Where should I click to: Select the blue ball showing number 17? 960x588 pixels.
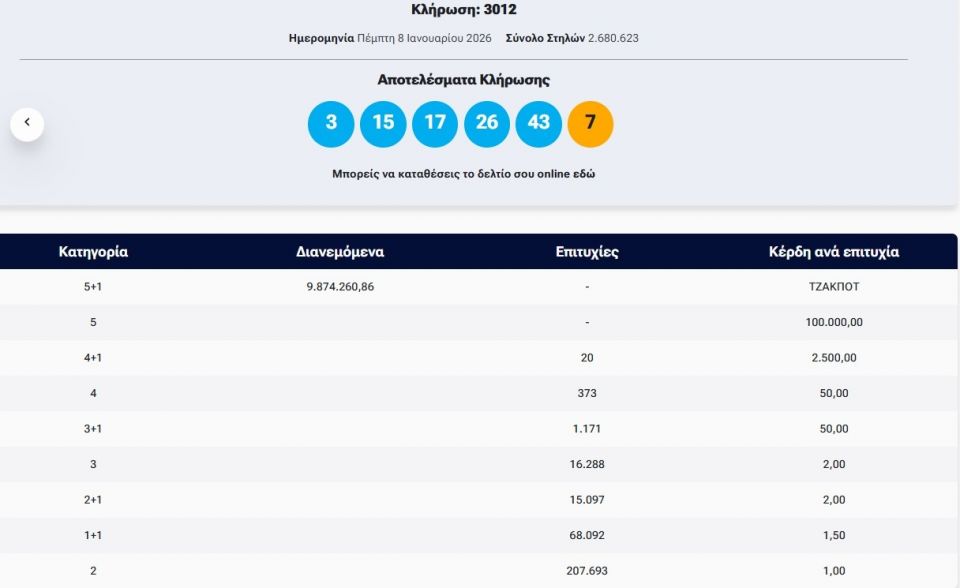pos(435,123)
